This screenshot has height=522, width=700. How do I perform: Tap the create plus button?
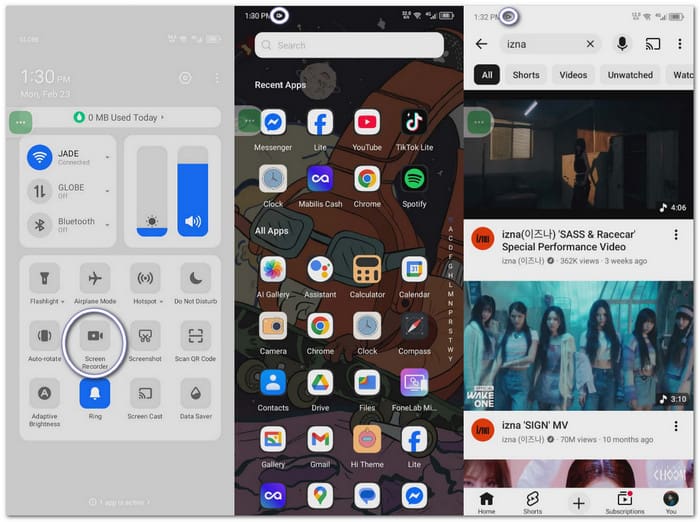(579, 503)
